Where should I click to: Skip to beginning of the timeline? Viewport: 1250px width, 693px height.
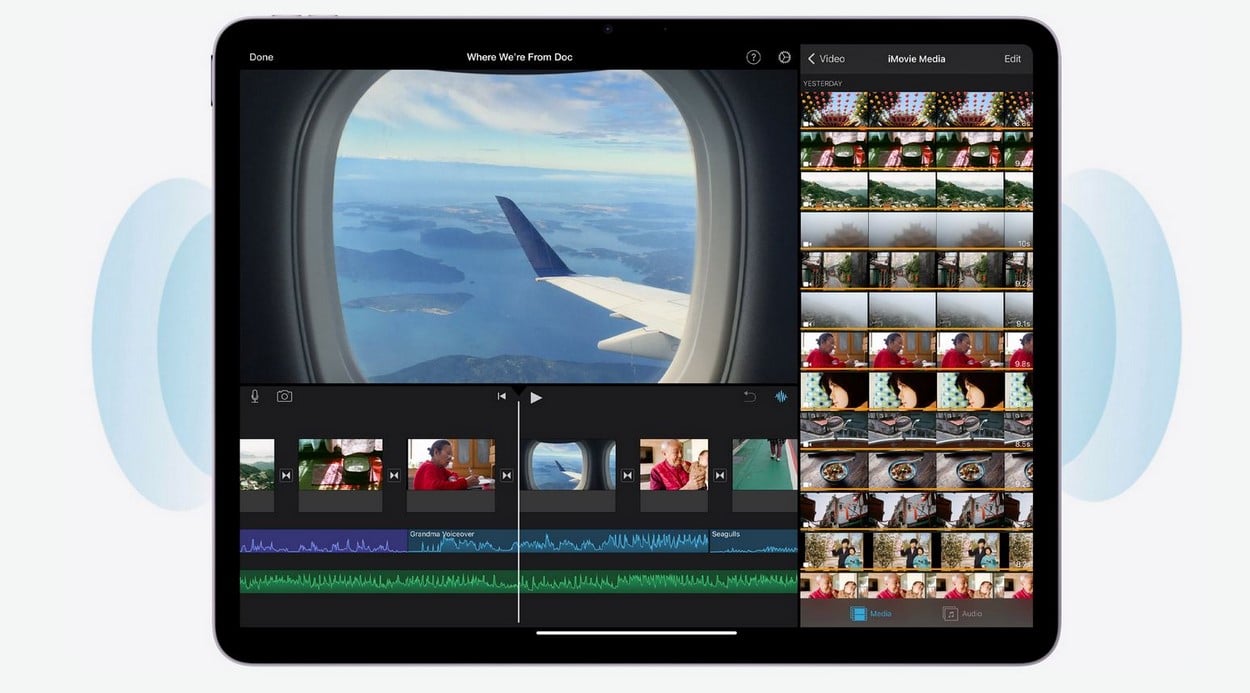[502, 397]
